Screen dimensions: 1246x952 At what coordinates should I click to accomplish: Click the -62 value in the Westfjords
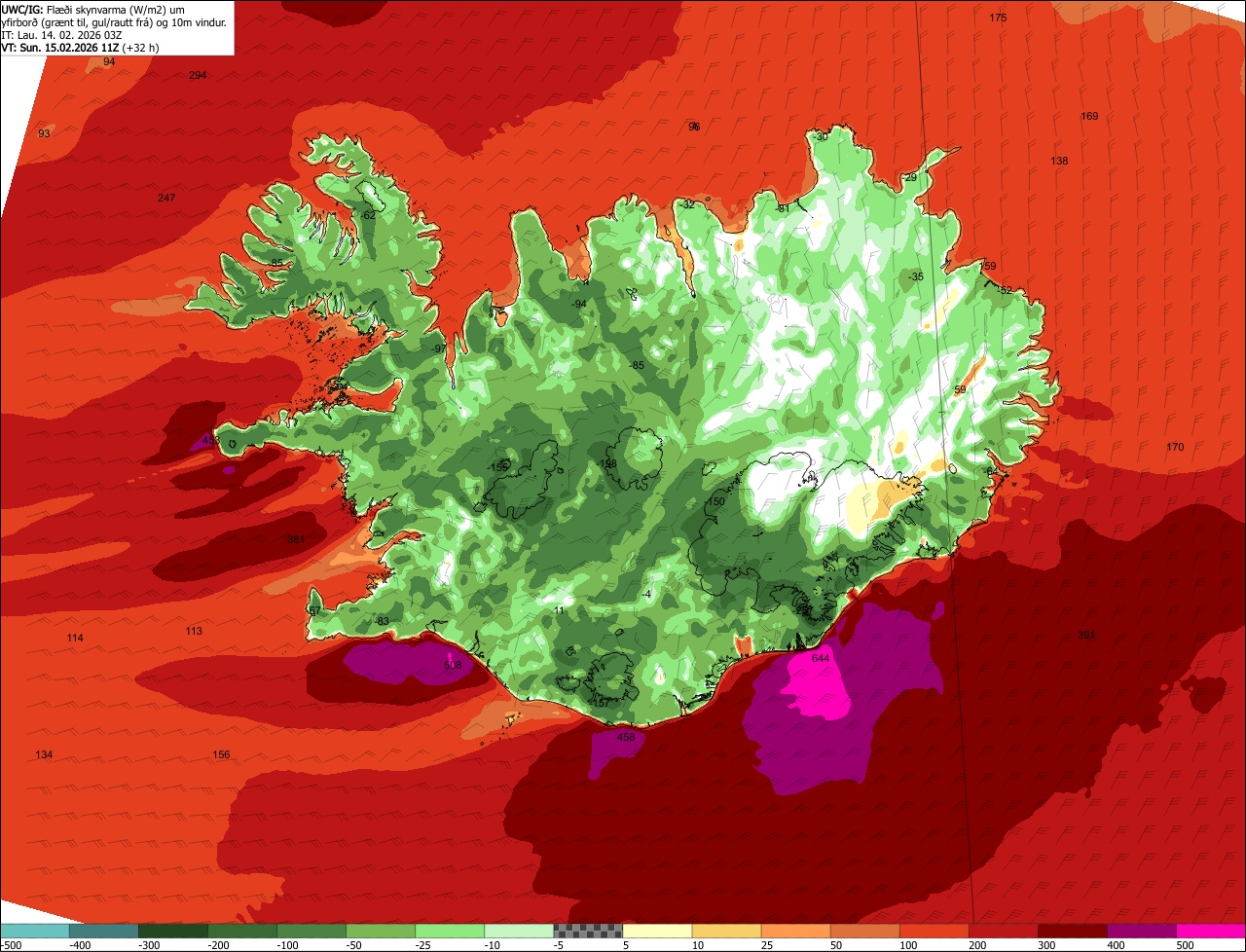[x=367, y=215]
